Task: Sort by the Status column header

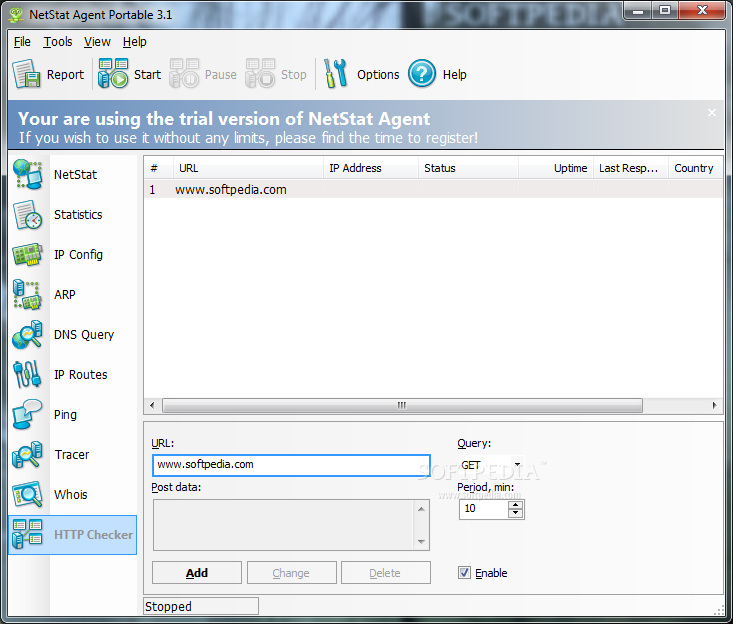Action: pyautogui.click(x=468, y=168)
